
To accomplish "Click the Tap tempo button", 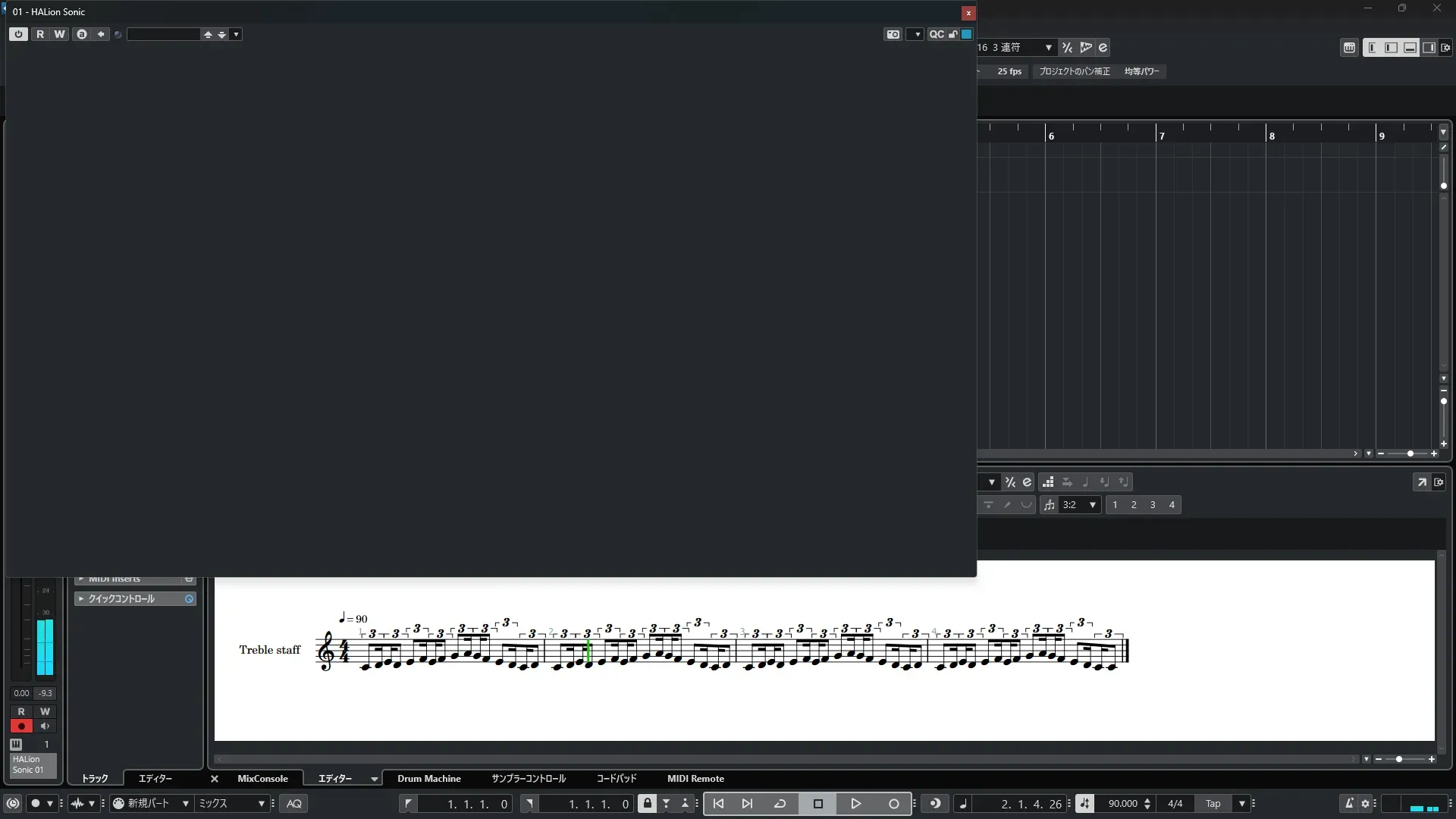I will (1213, 804).
